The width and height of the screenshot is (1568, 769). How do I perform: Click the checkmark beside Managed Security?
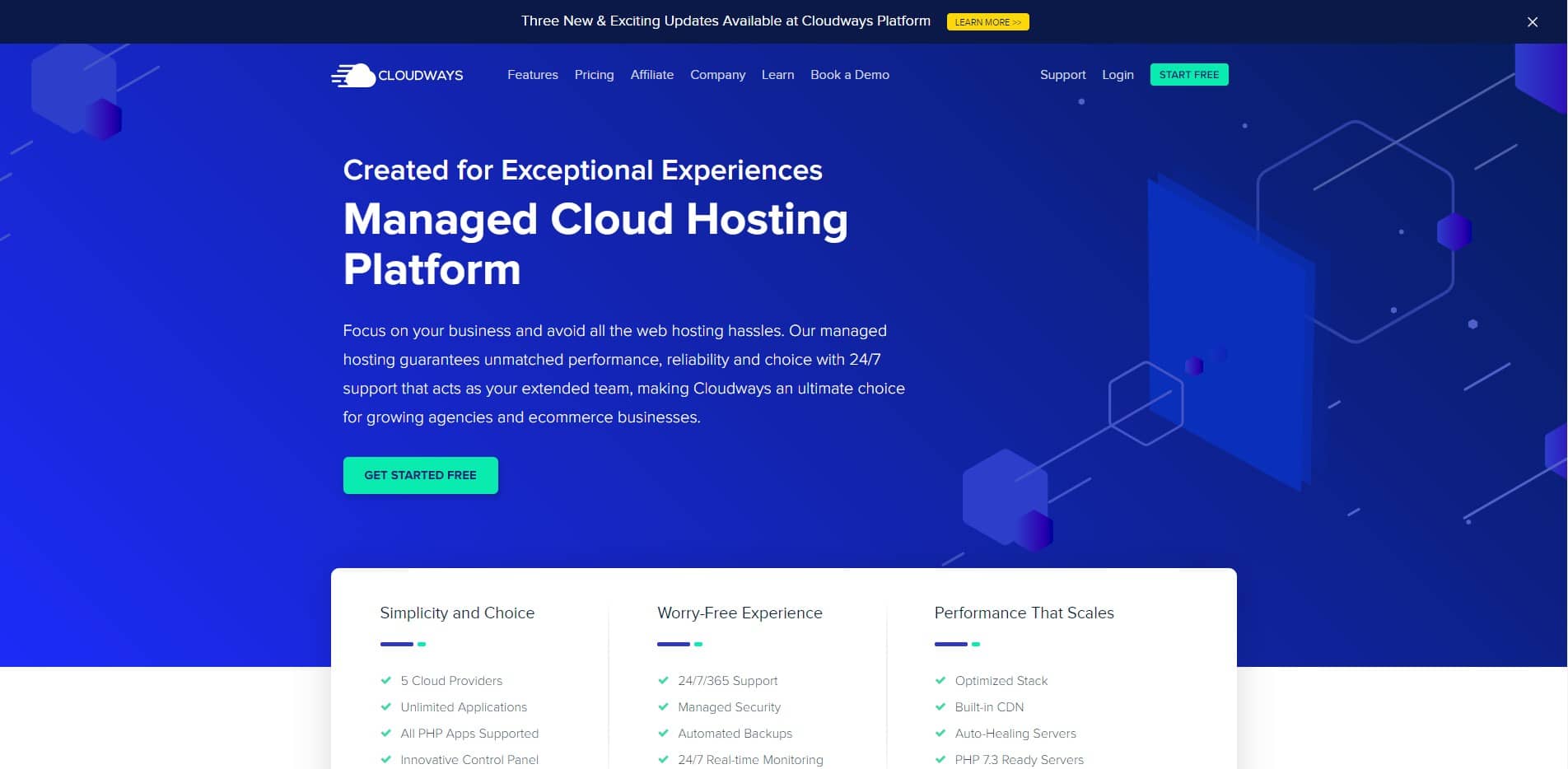[663, 706]
